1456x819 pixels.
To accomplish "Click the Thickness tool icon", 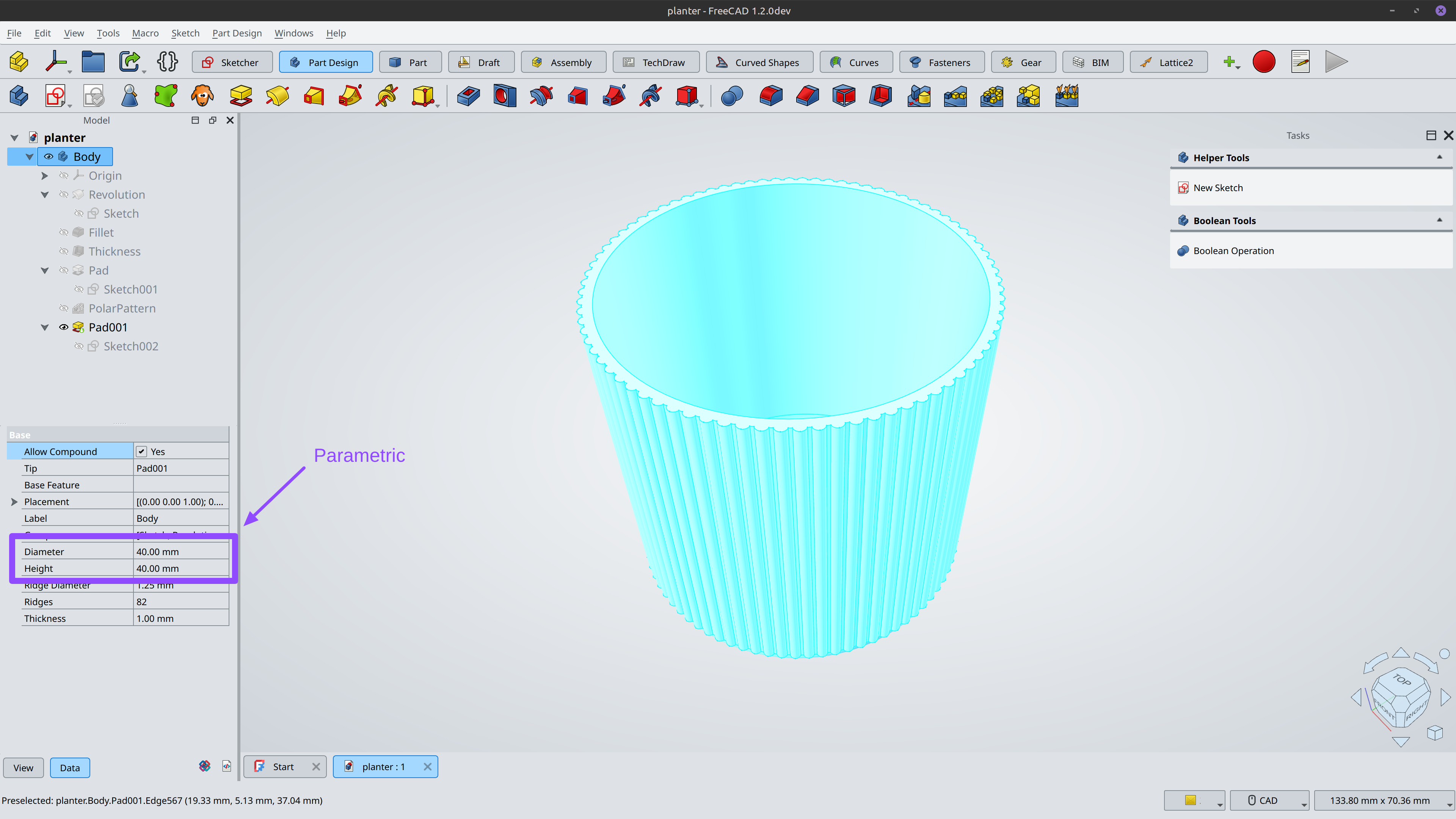I will [880, 96].
